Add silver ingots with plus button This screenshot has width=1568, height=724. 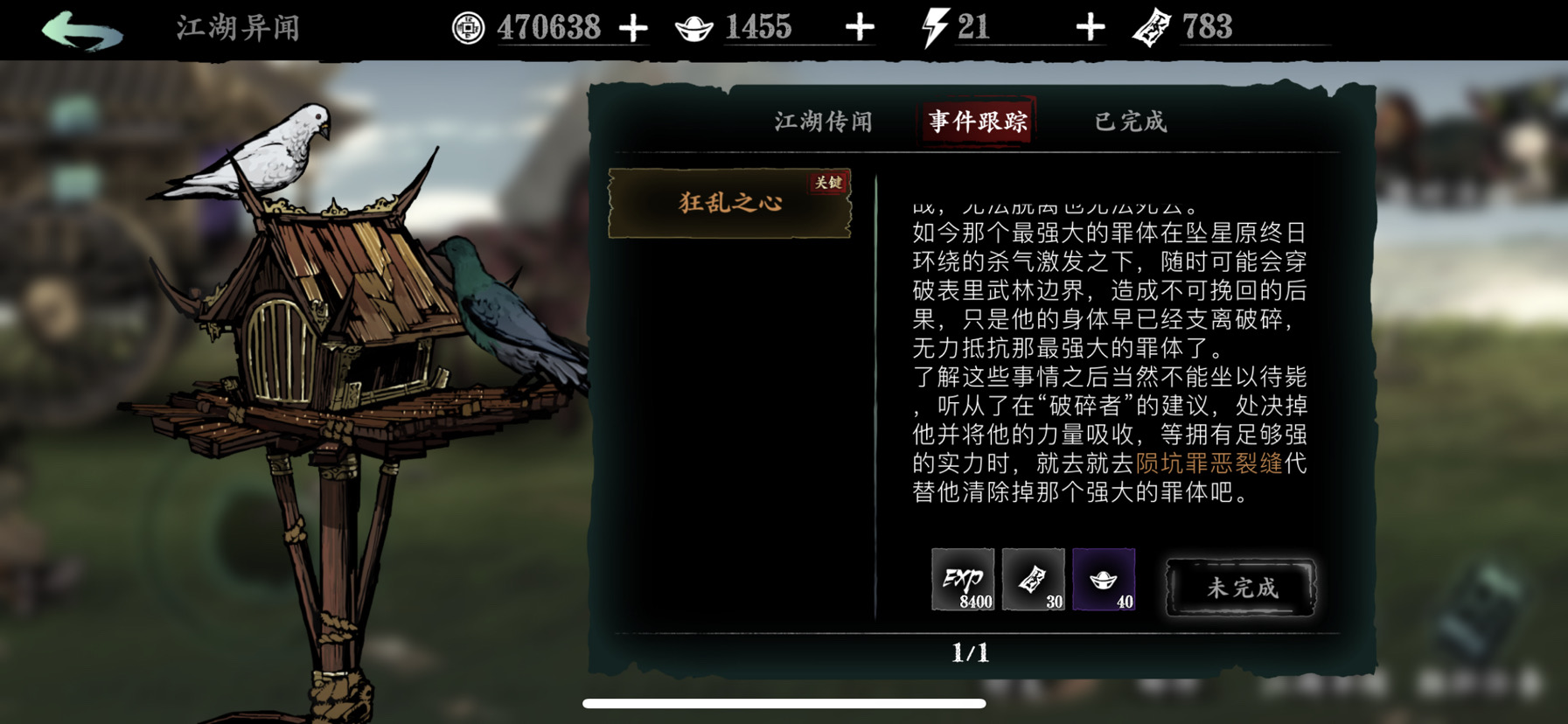pyautogui.click(x=860, y=28)
